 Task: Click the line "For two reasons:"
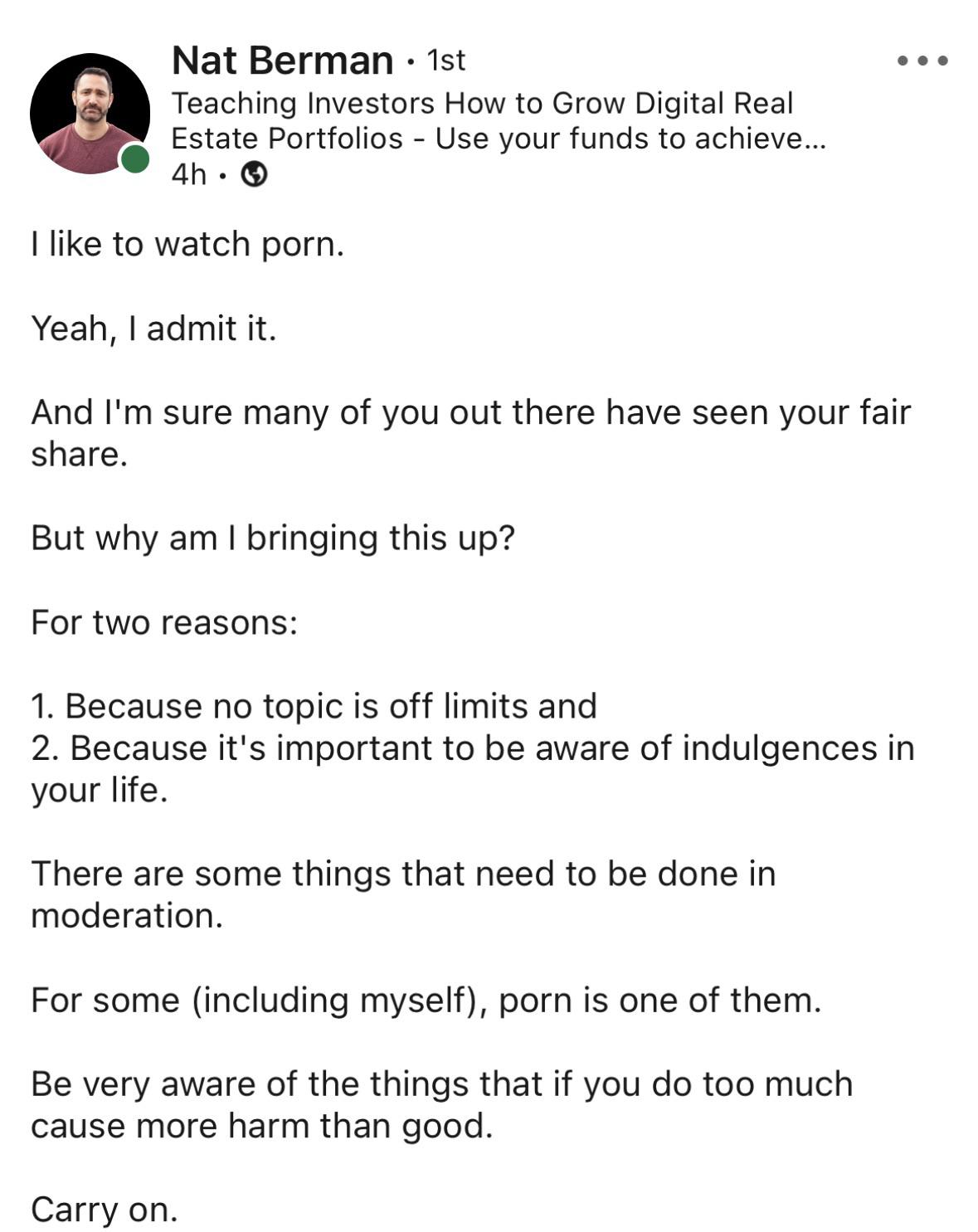(164, 622)
